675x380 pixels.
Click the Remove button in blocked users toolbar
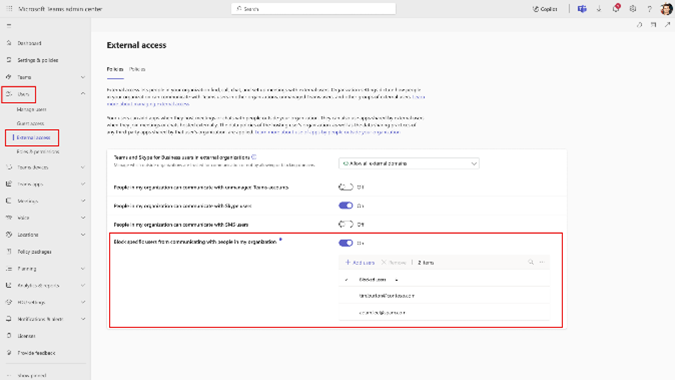click(394, 263)
